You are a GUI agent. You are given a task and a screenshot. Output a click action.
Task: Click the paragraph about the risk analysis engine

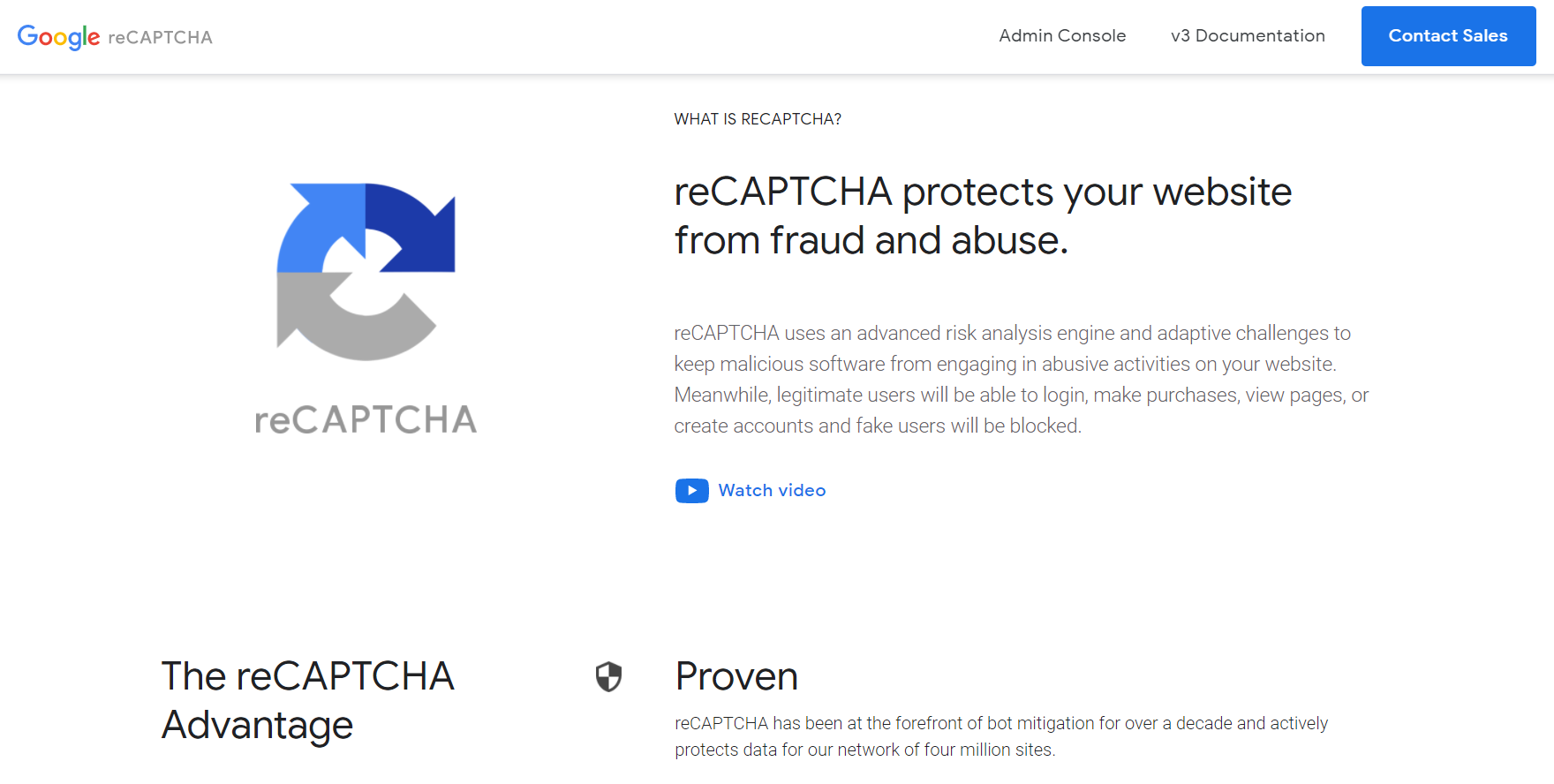click(1021, 380)
